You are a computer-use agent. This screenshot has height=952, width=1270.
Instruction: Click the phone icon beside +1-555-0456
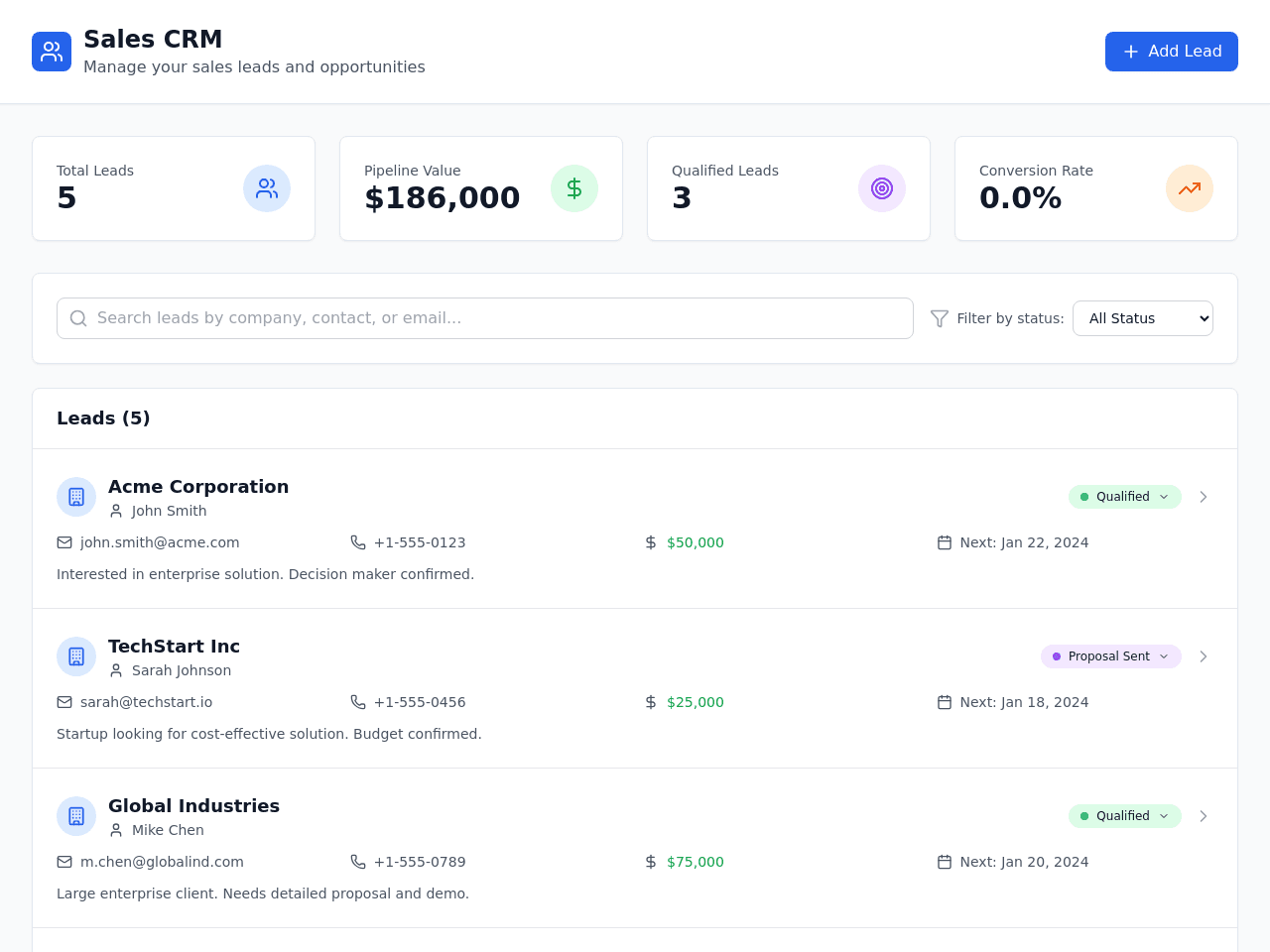coord(358,702)
